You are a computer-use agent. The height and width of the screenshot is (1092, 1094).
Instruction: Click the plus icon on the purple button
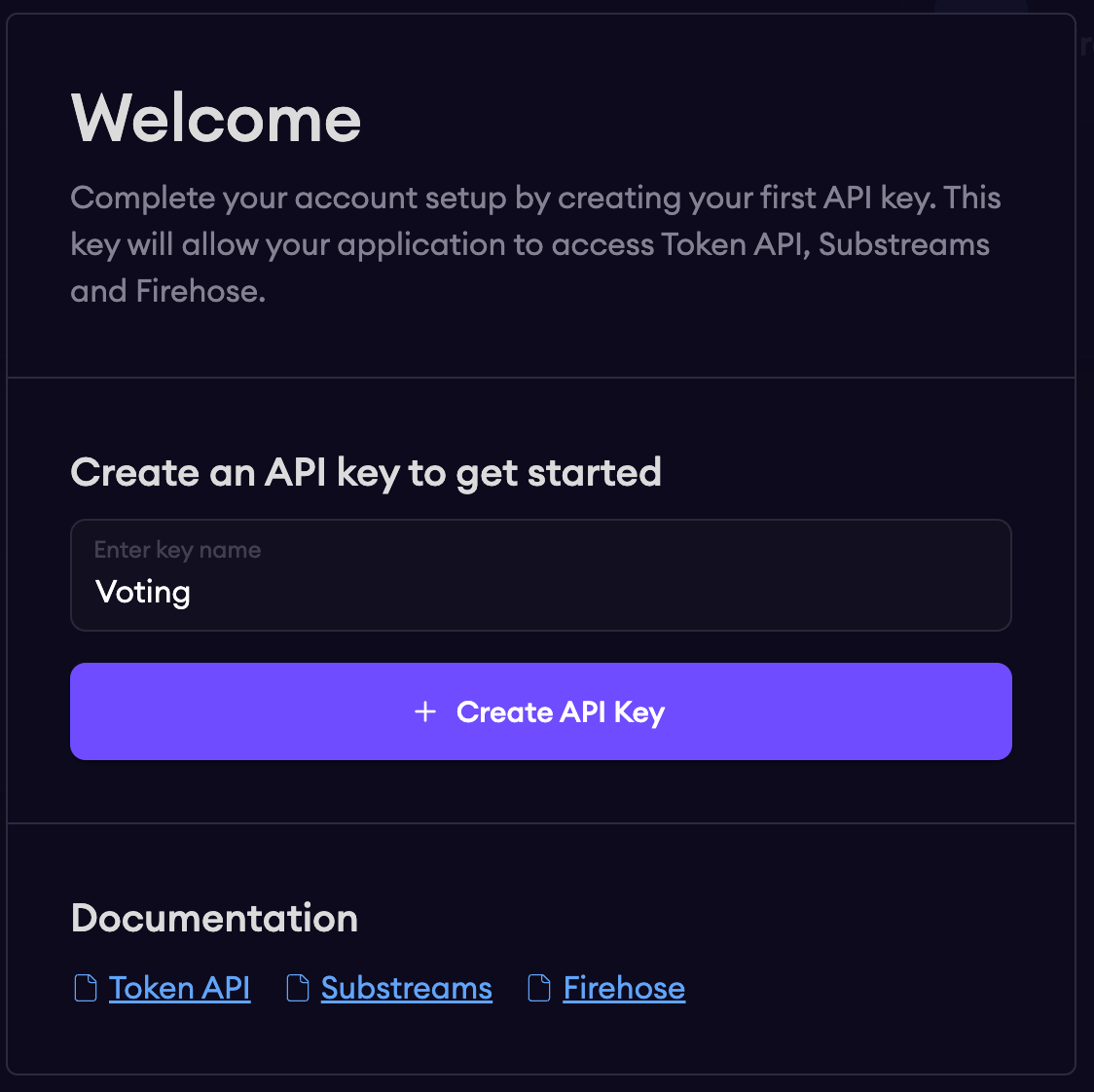[x=425, y=711]
